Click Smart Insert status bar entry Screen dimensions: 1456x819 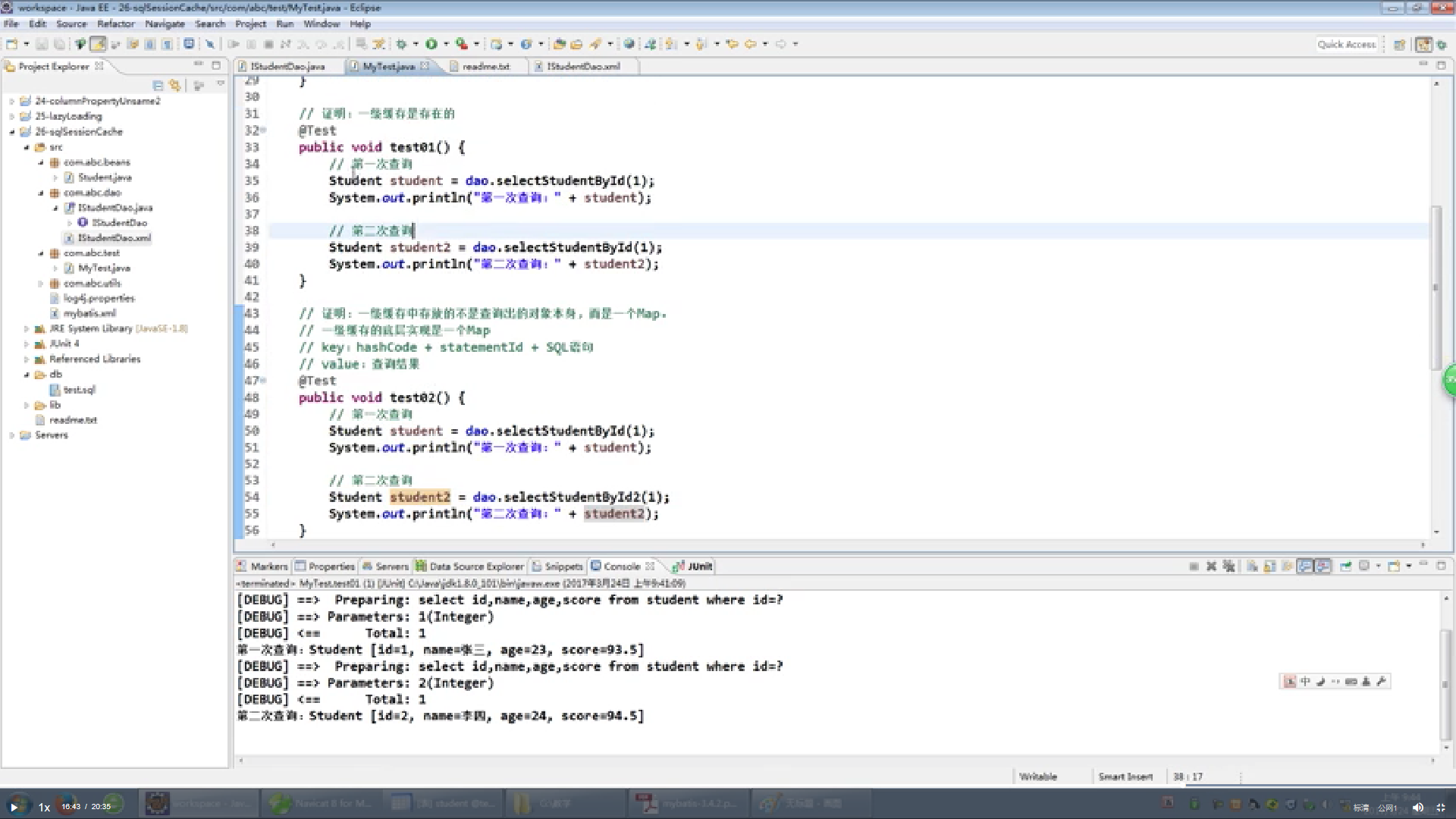click(x=1125, y=777)
